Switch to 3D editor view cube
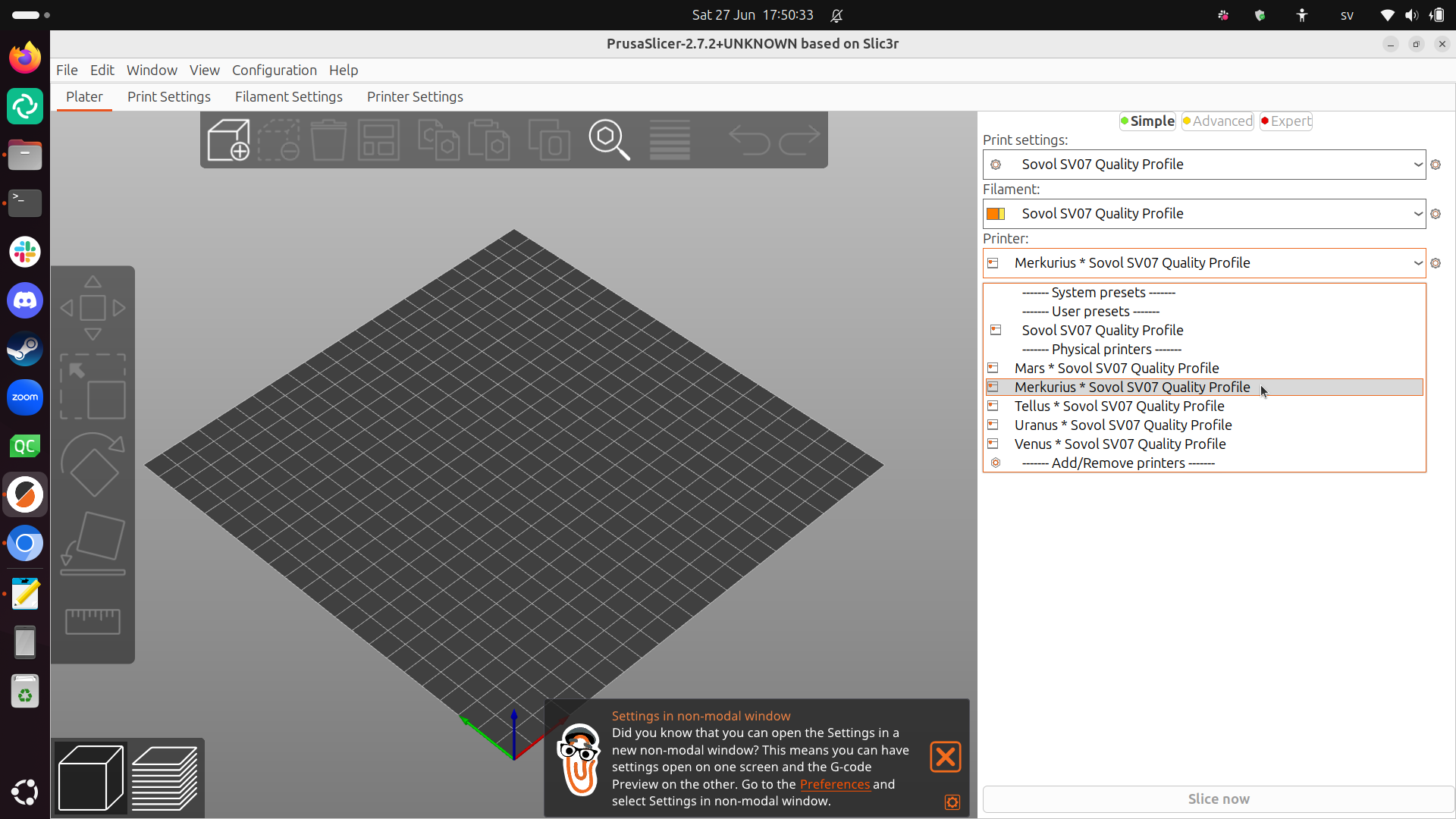 90,778
